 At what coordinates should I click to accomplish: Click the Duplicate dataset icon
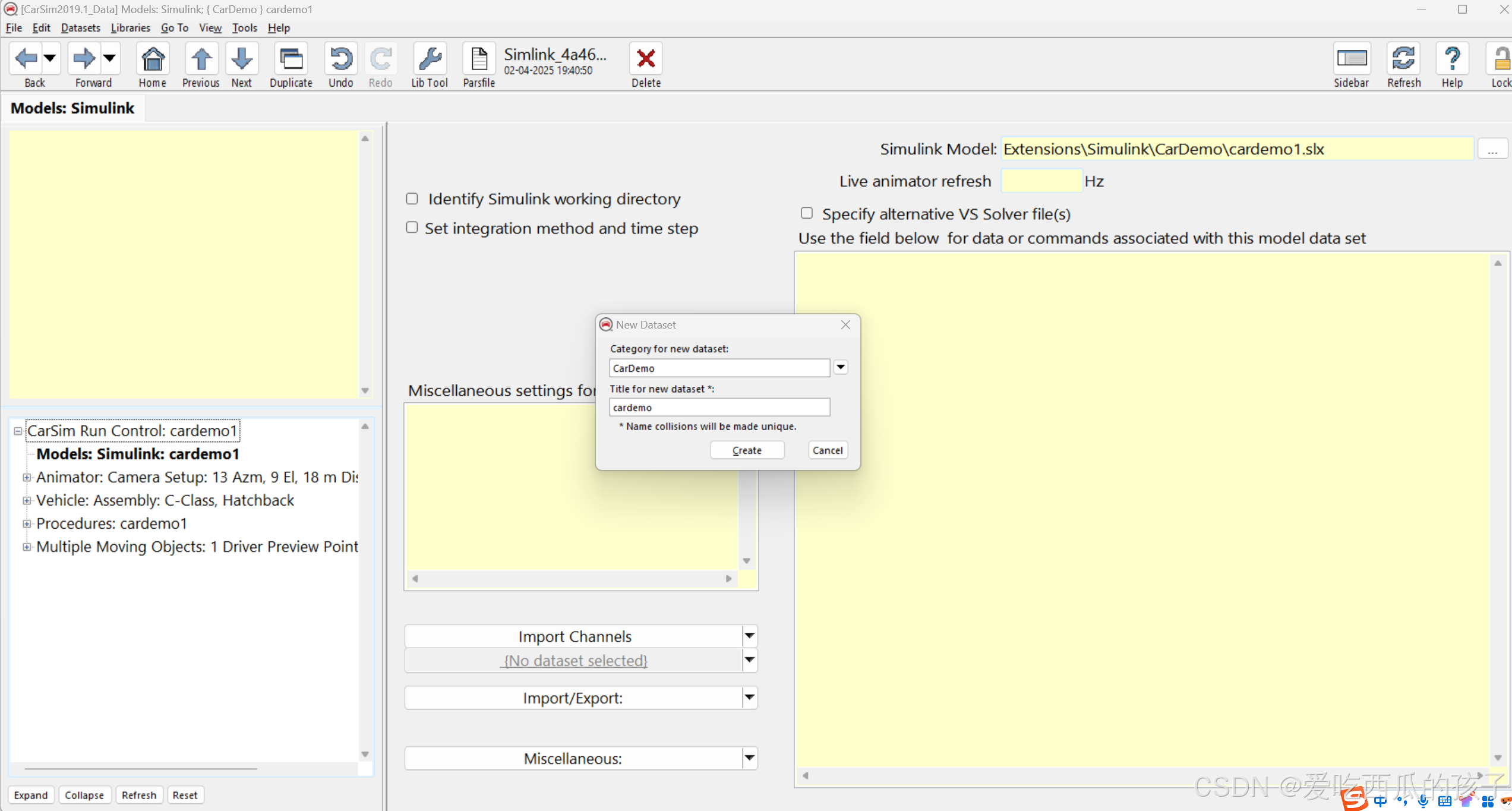(291, 59)
